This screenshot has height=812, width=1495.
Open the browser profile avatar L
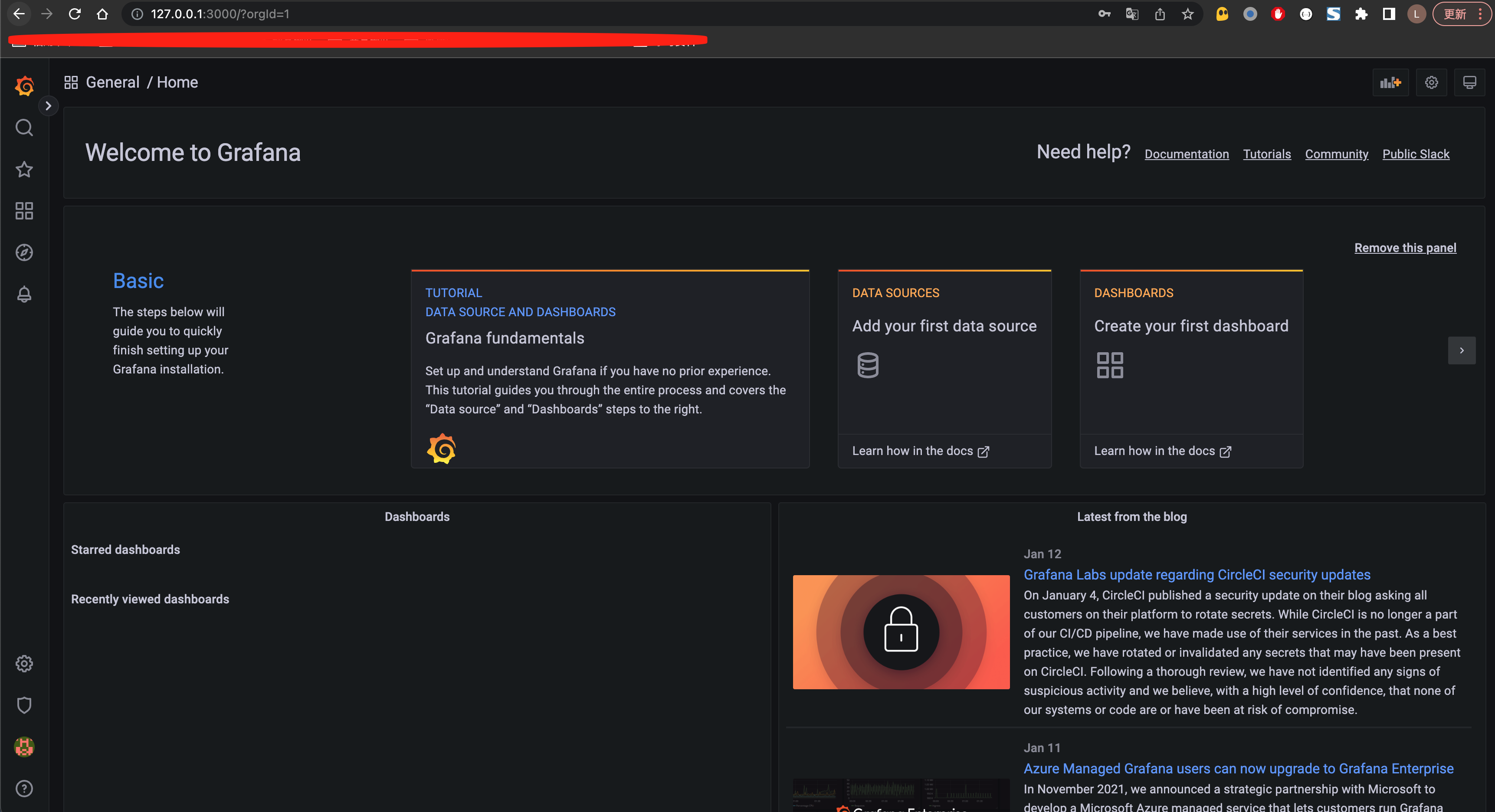click(x=1416, y=14)
